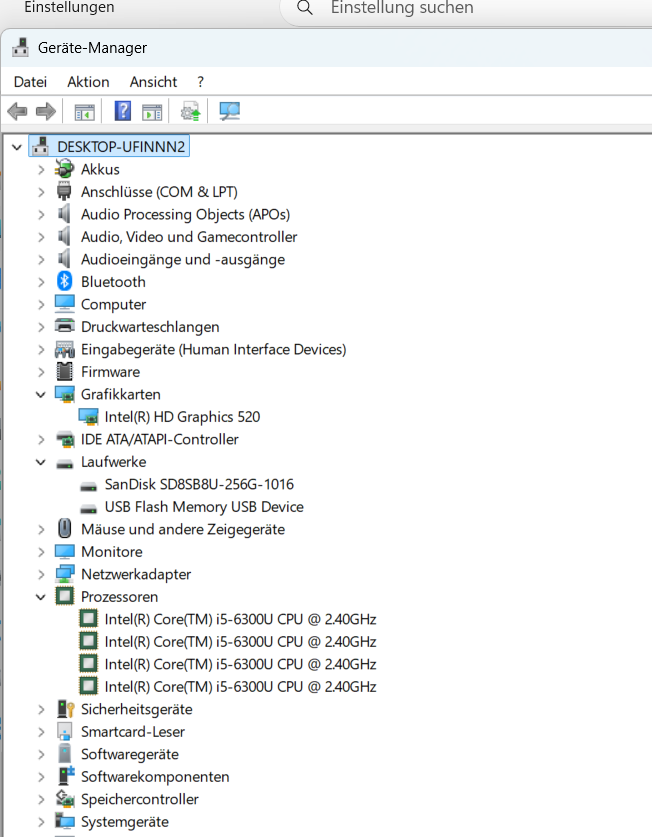The image size is (652, 837).
Task: Click the Netzwerkadapter network icon
Action: [x=65, y=574]
